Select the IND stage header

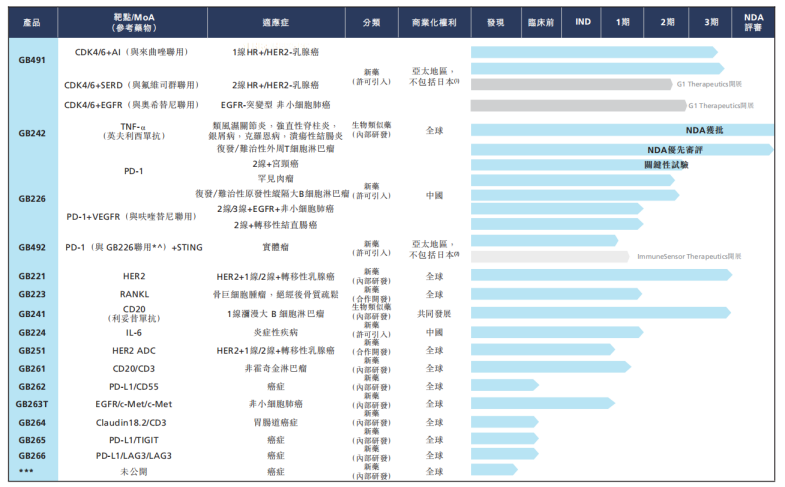[x=583, y=22]
